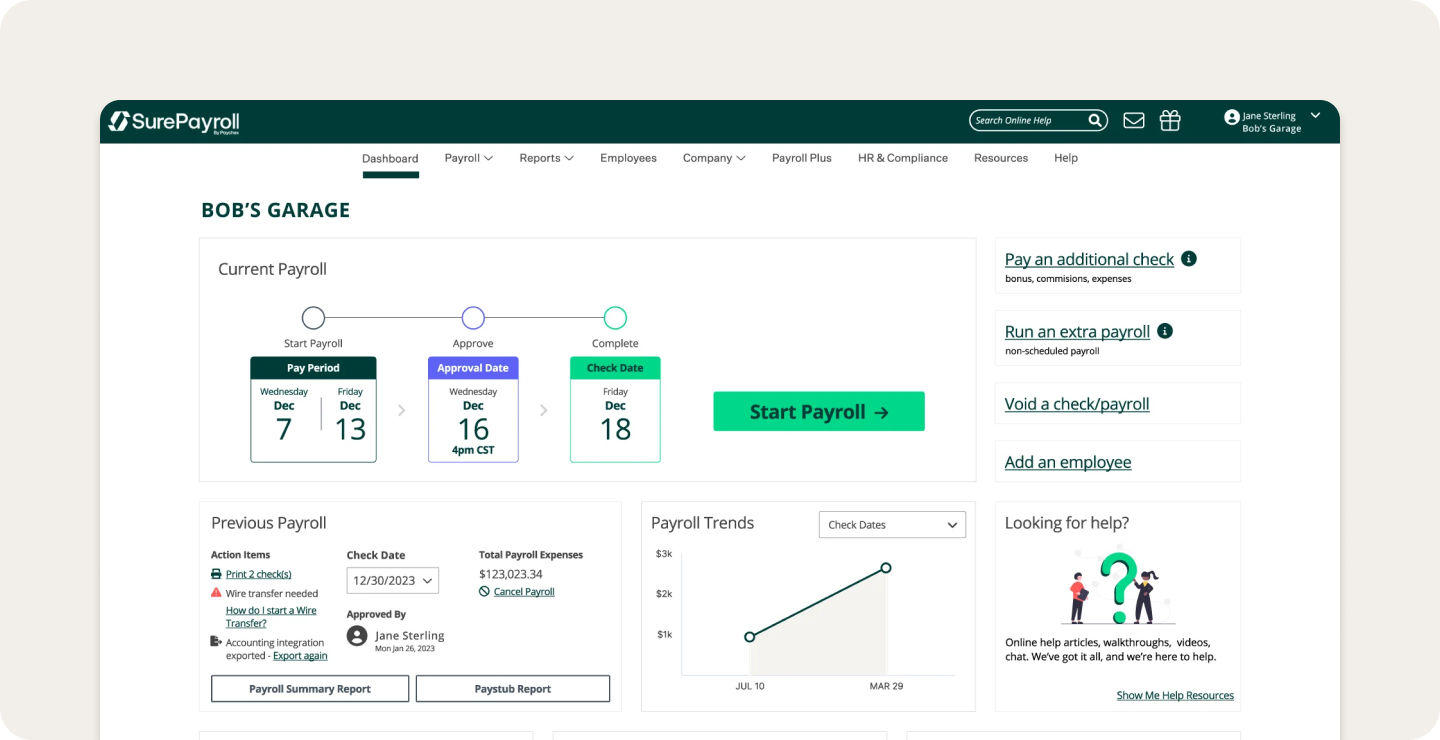Click Export again link
1440x740 pixels.
pyautogui.click(x=300, y=656)
